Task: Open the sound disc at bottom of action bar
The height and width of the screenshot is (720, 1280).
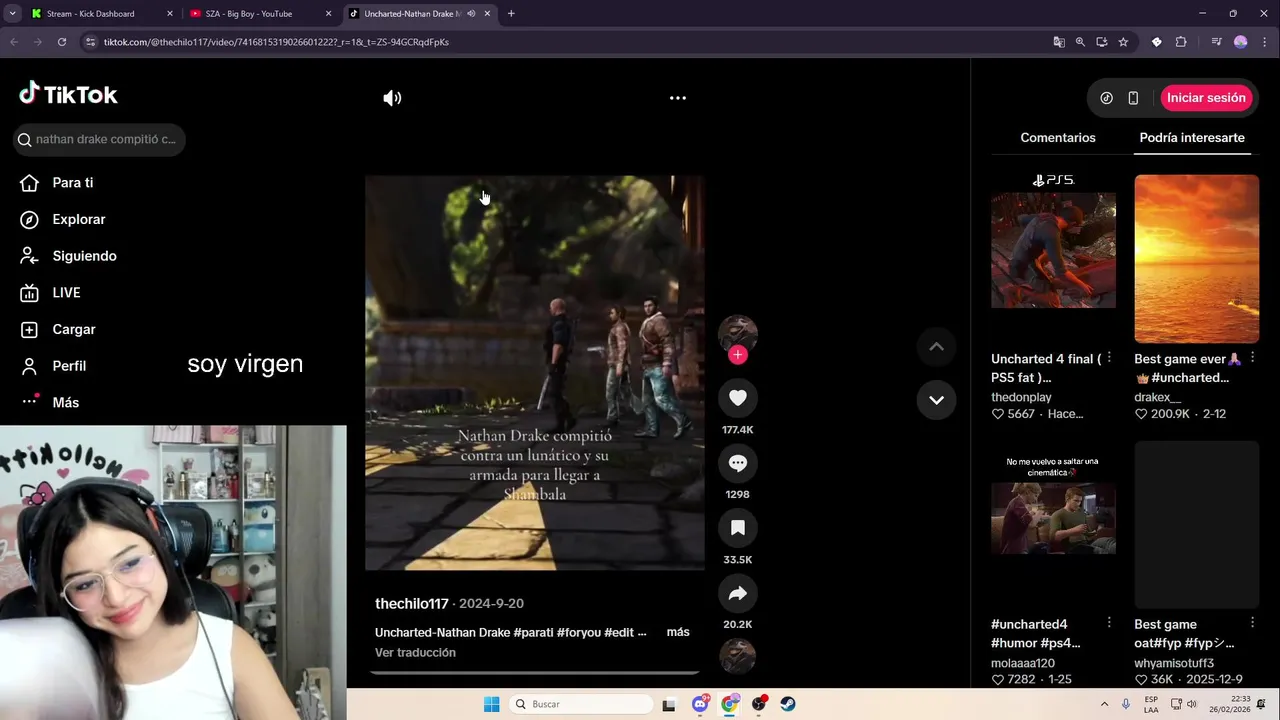Action: click(x=738, y=657)
